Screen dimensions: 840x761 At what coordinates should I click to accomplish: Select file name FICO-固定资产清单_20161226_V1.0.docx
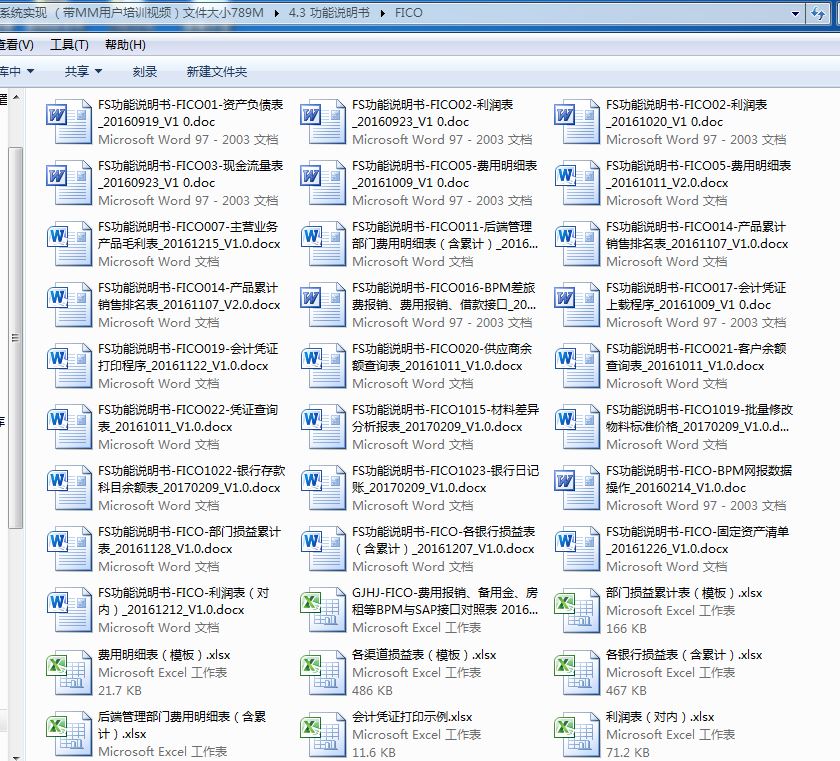(x=697, y=540)
